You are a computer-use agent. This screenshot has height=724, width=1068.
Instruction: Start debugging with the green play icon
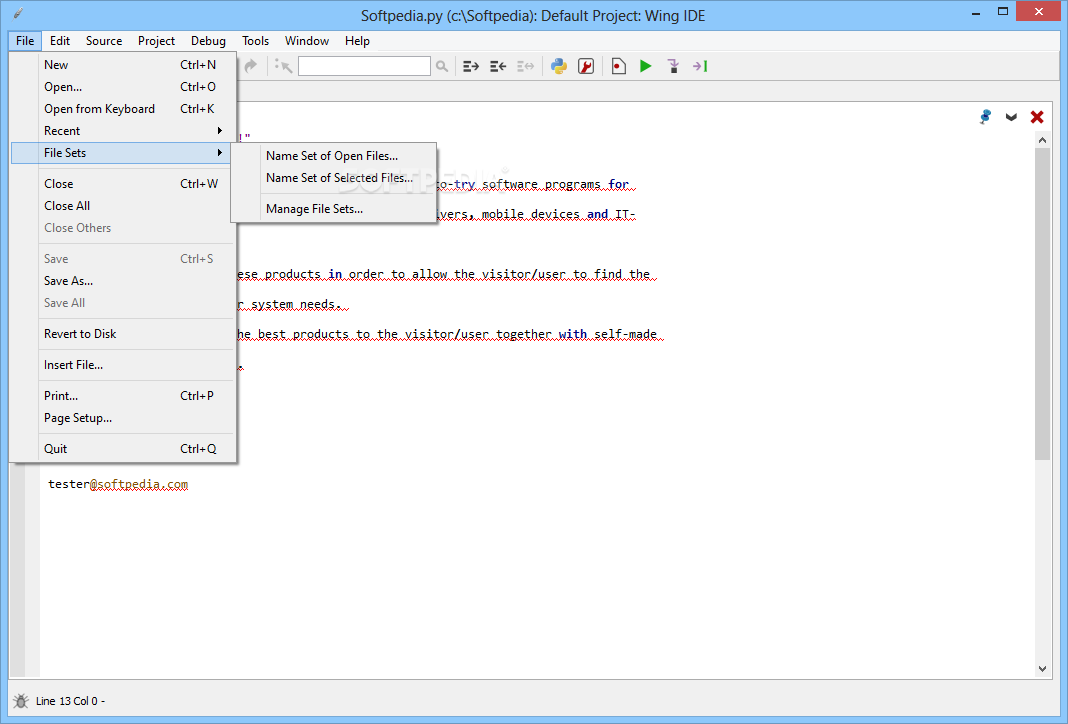tap(646, 66)
